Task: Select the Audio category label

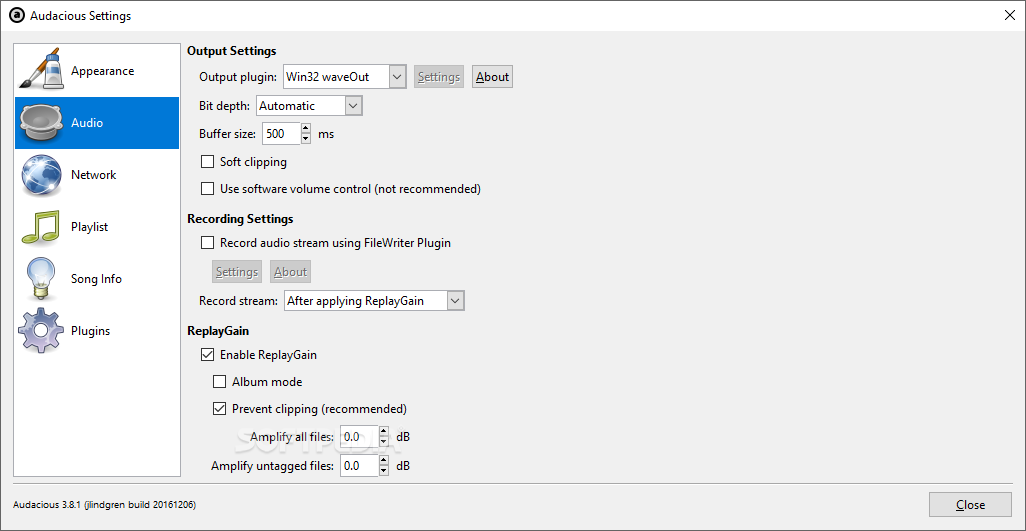Action: click(x=87, y=122)
